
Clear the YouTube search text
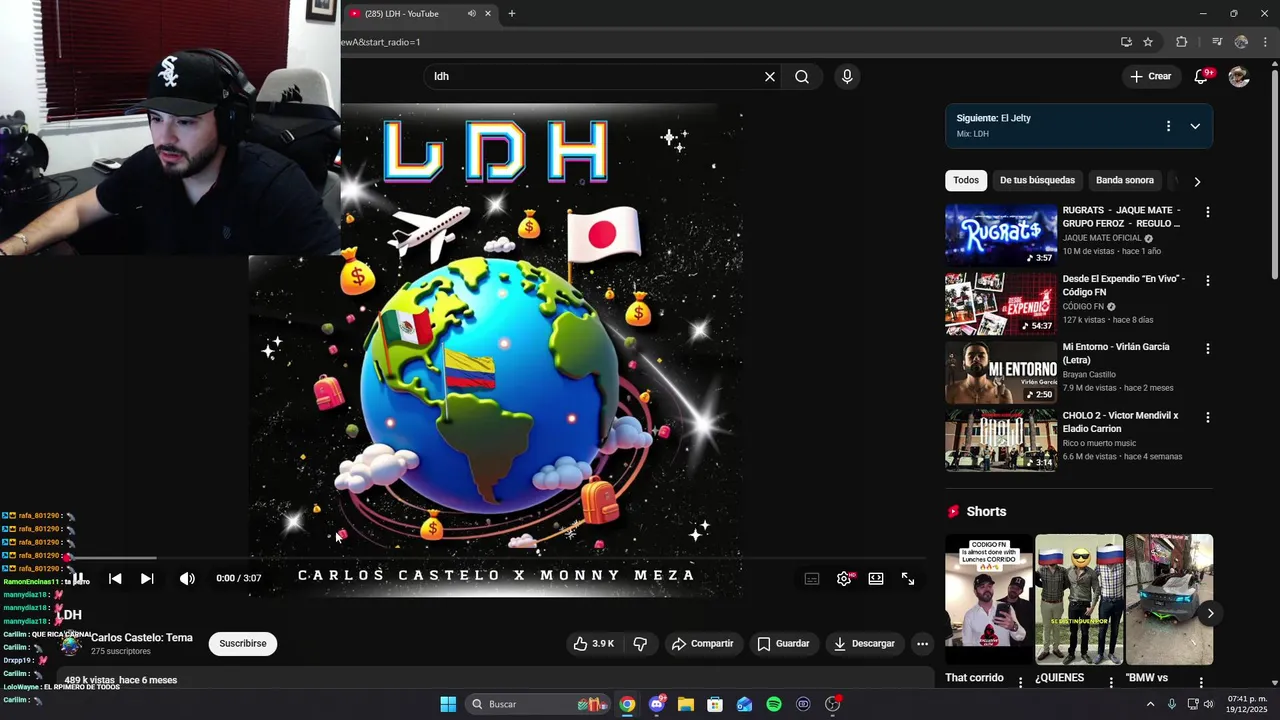[770, 77]
